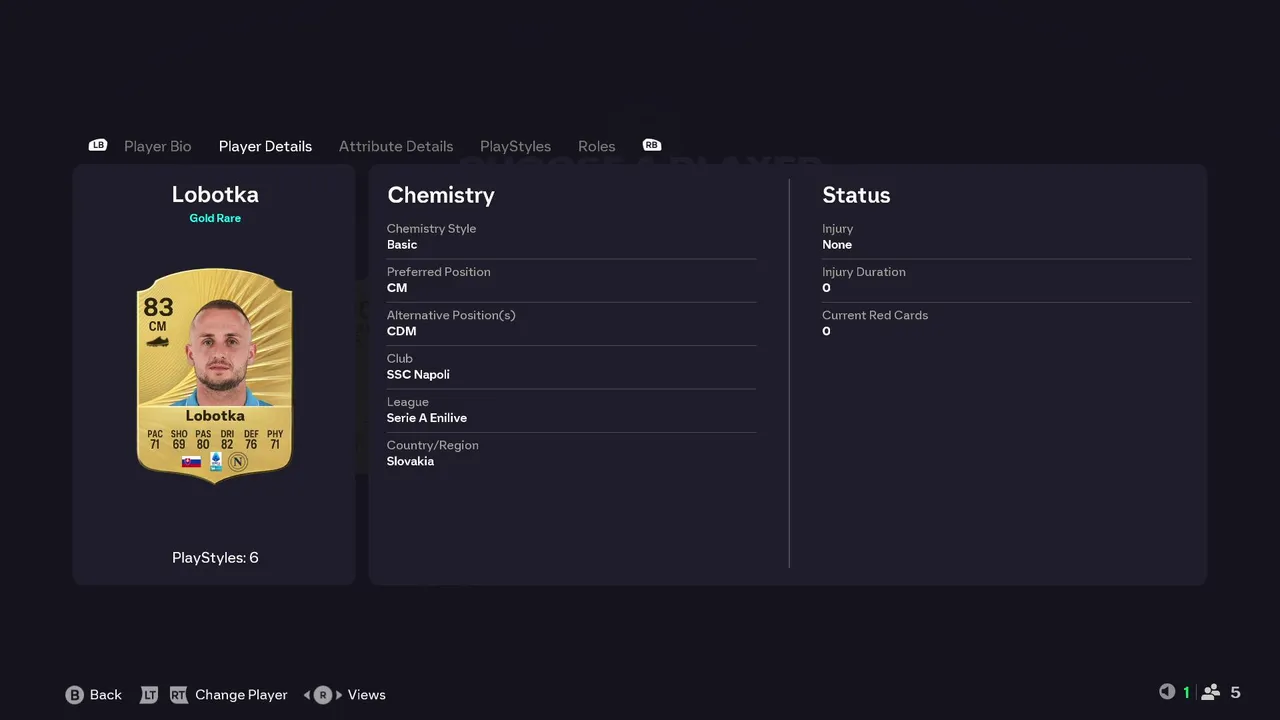The height and width of the screenshot is (720, 1280).
Task: Click the boot icon under CM
Action: (x=158, y=342)
